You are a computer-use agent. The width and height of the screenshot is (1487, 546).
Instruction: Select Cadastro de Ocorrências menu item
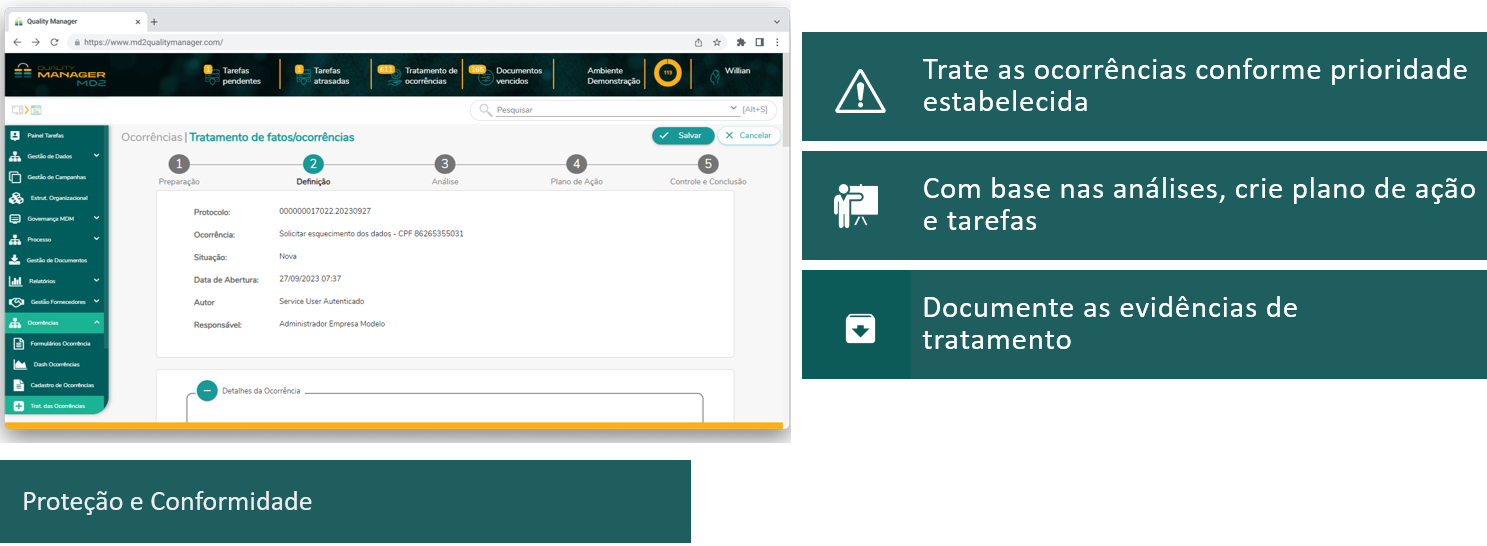coord(62,385)
